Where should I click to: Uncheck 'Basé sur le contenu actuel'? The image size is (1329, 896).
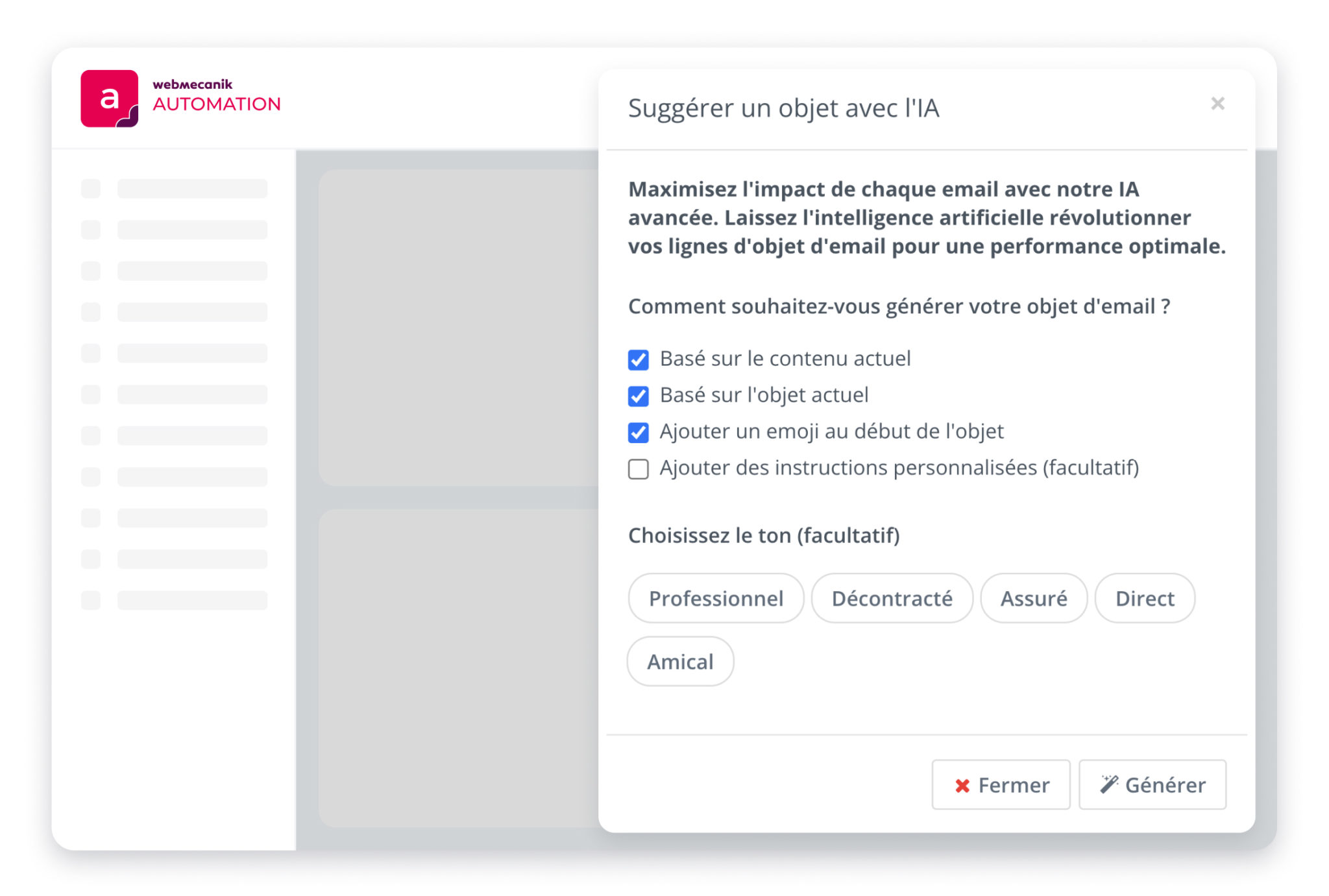(639, 359)
